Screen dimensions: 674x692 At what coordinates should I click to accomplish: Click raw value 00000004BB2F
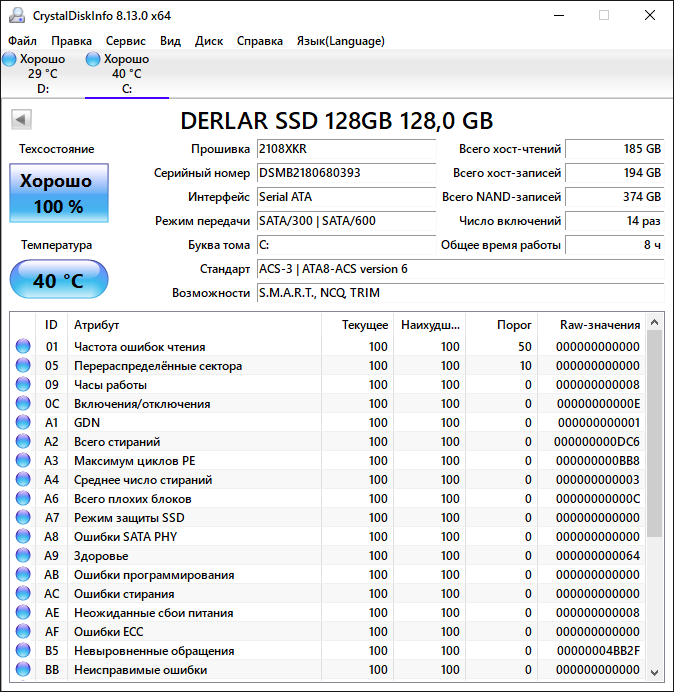pyautogui.click(x=598, y=651)
